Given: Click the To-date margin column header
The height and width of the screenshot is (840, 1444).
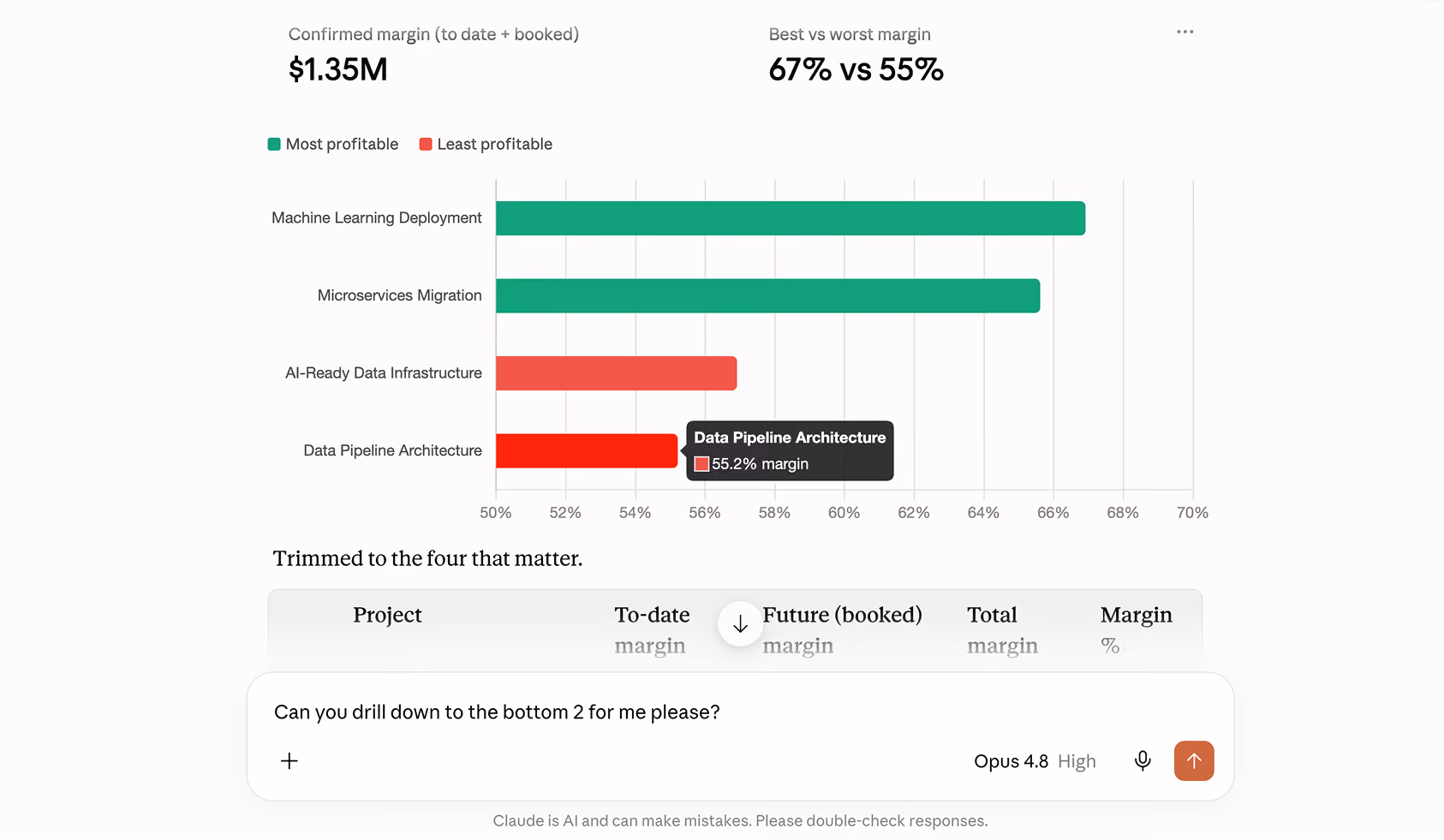Looking at the screenshot, I should pos(652,630).
